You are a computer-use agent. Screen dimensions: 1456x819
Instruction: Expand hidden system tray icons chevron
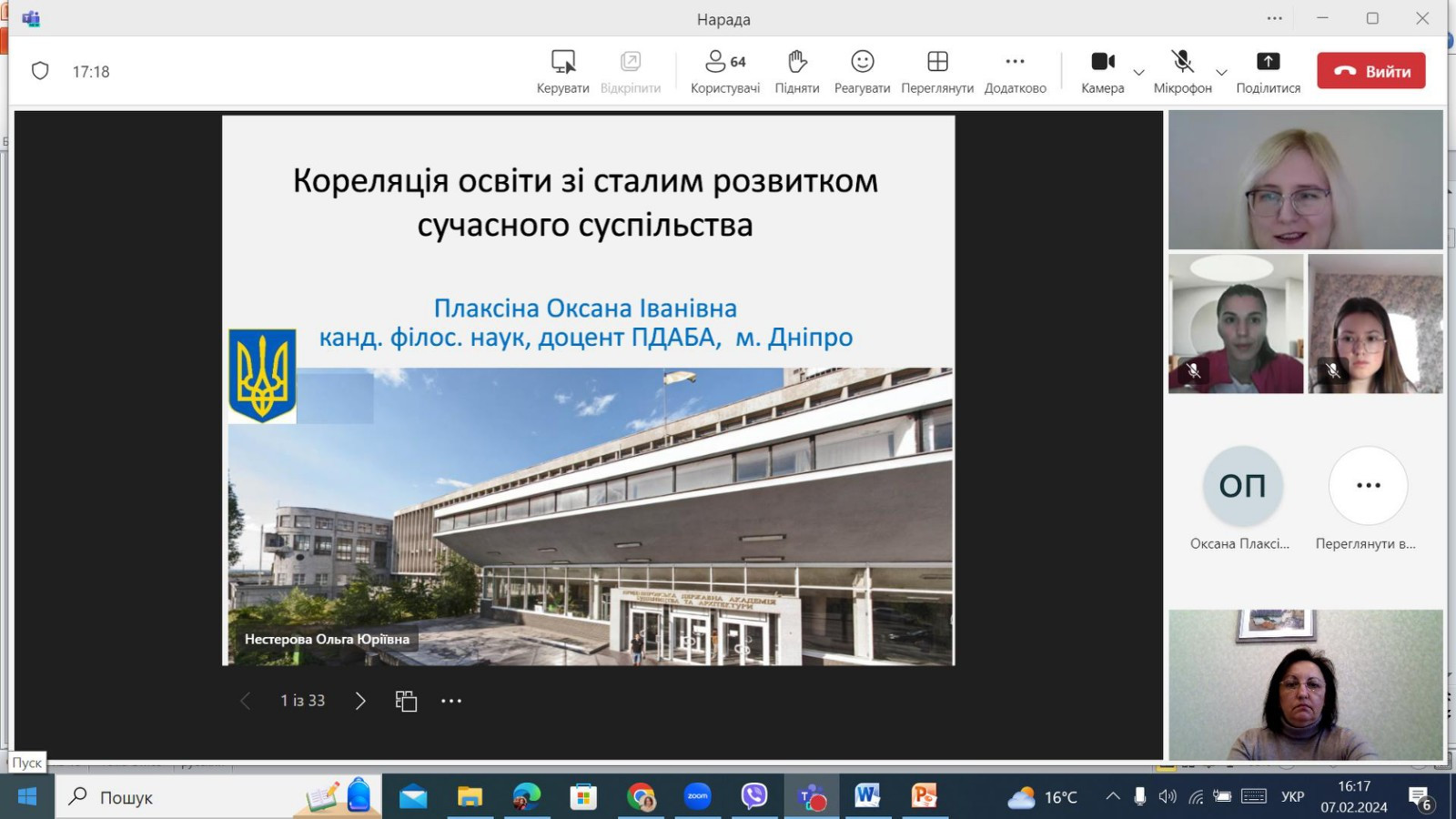1112,797
